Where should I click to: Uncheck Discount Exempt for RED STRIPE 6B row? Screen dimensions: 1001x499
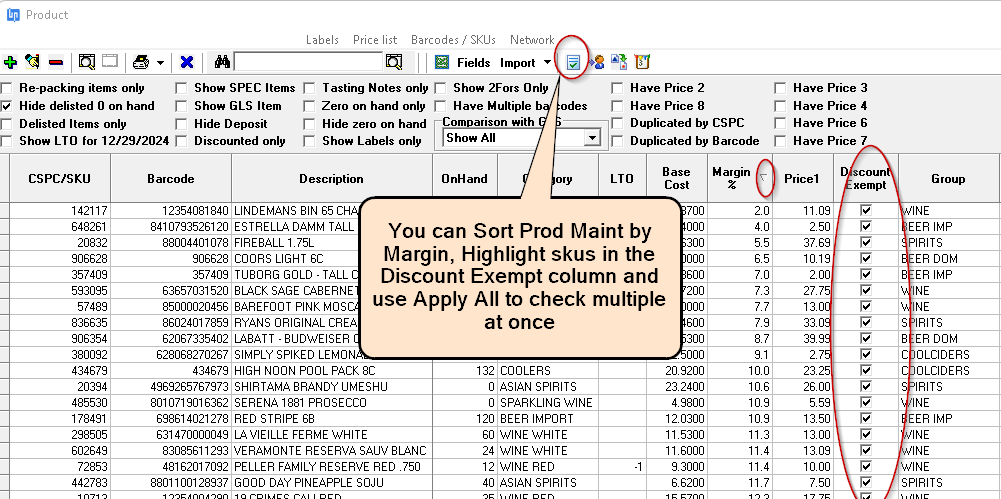pyautogui.click(x=866, y=418)
